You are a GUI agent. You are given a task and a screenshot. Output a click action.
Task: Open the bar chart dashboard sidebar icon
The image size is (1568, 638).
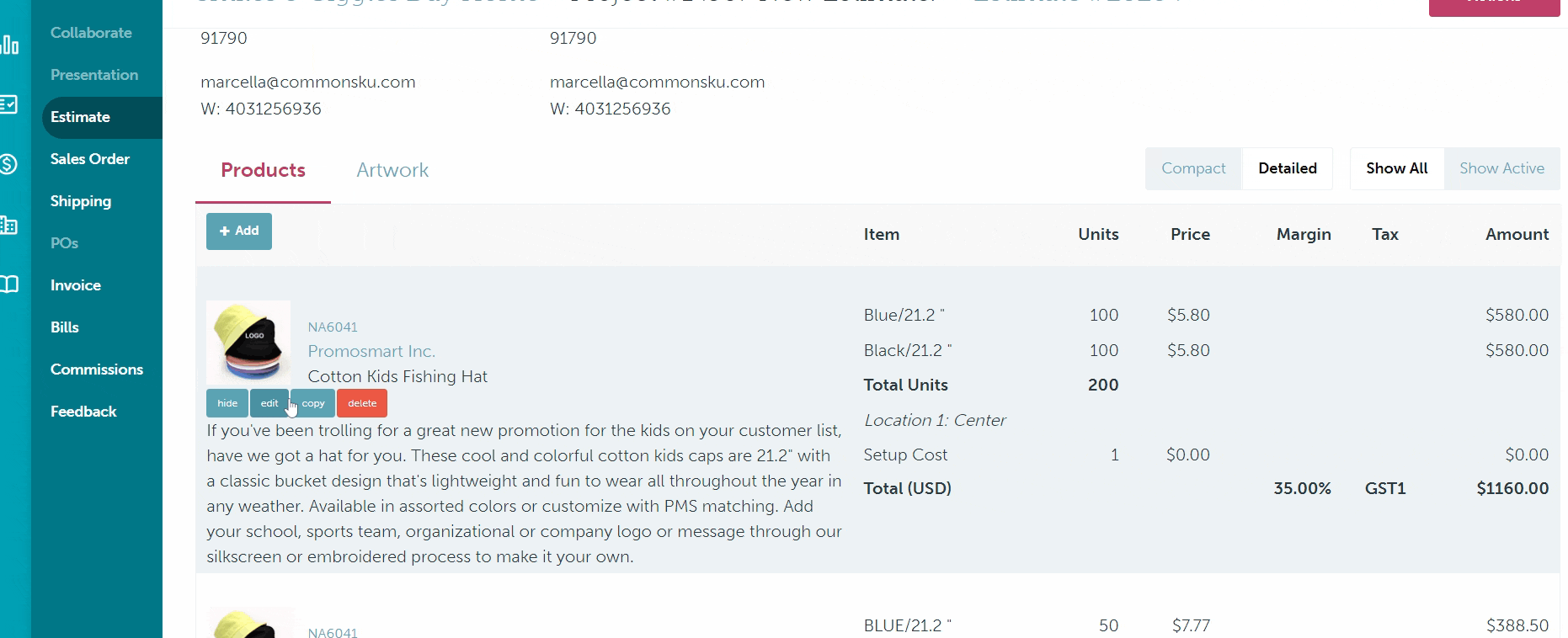[x=10, y=45]
